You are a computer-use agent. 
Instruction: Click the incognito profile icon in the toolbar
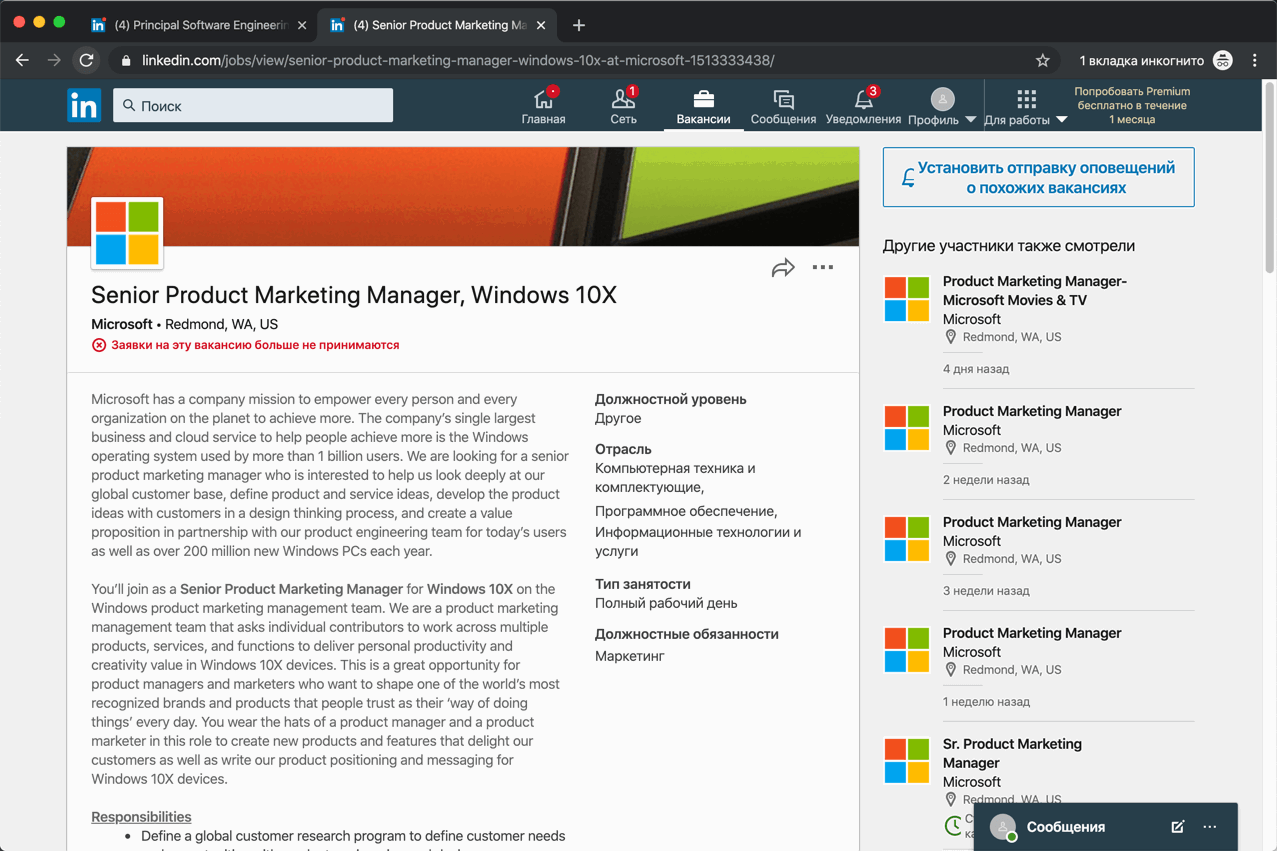(1222, 60)
